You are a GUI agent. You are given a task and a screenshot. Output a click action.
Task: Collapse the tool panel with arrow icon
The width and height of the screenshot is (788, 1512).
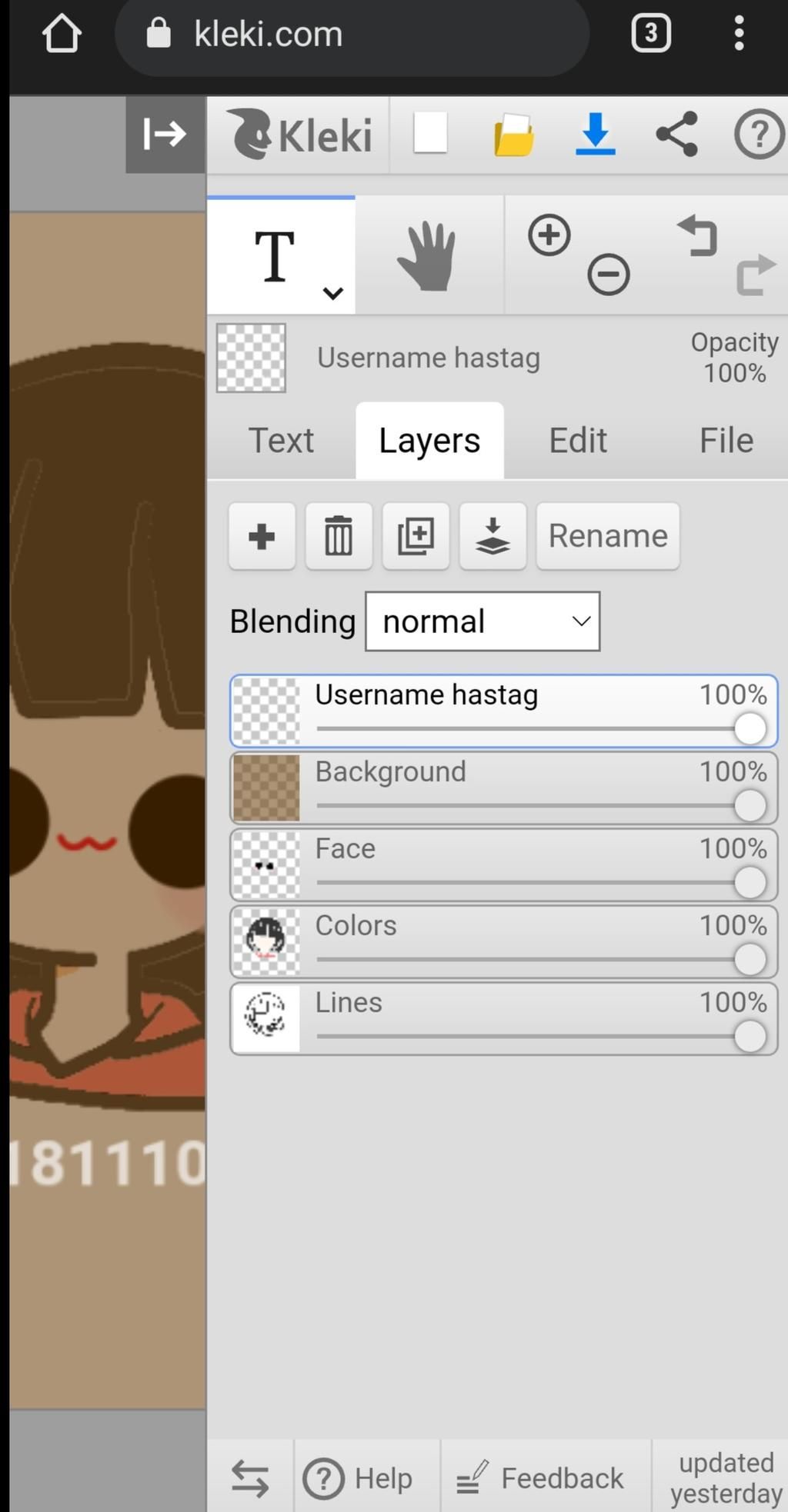tap(165, 134)
